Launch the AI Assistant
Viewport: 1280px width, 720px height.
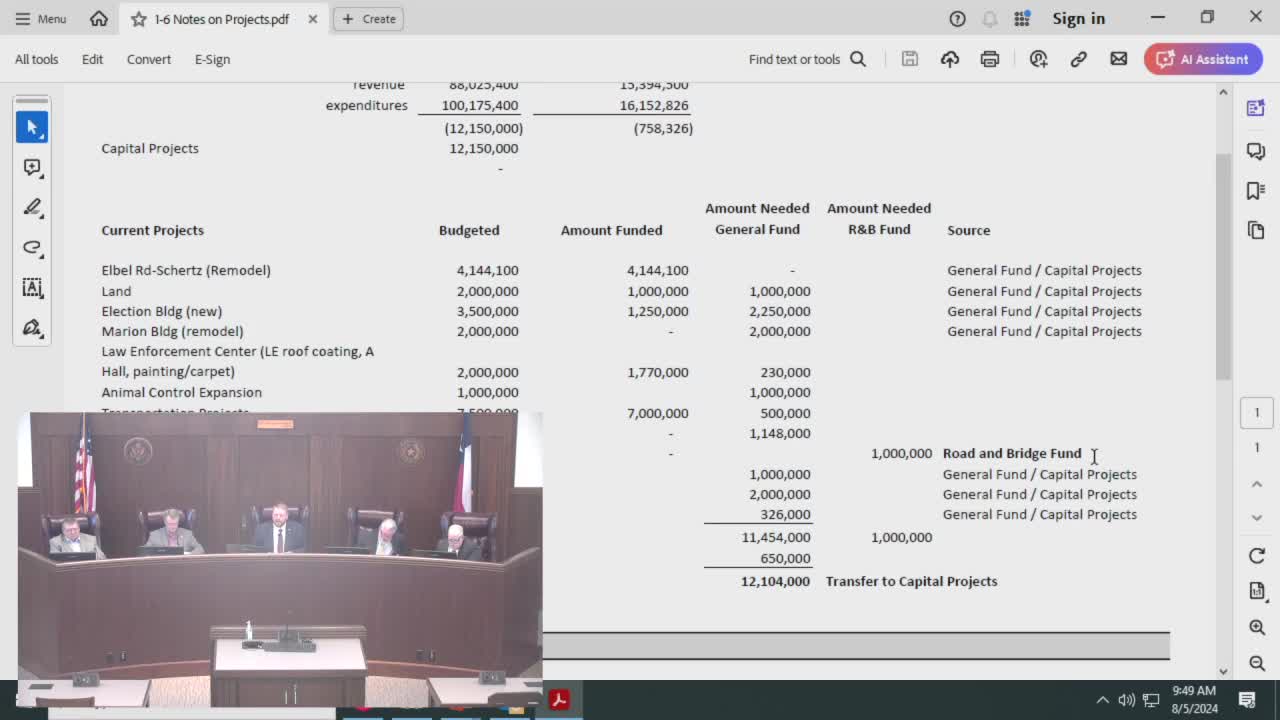[1203, 59]
